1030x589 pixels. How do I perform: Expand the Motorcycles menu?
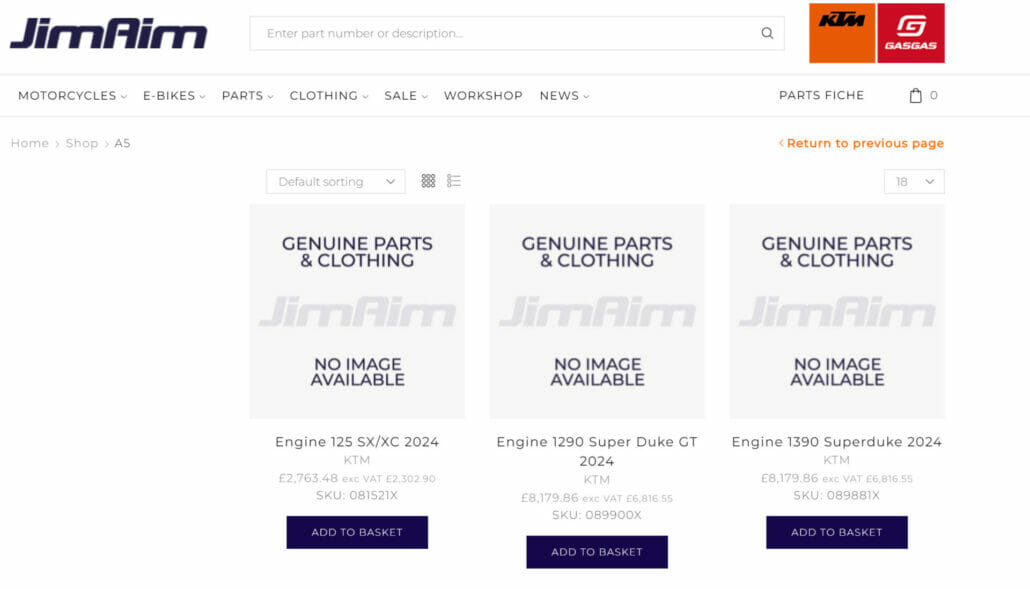pyautogui.click(x=72, y=96)
